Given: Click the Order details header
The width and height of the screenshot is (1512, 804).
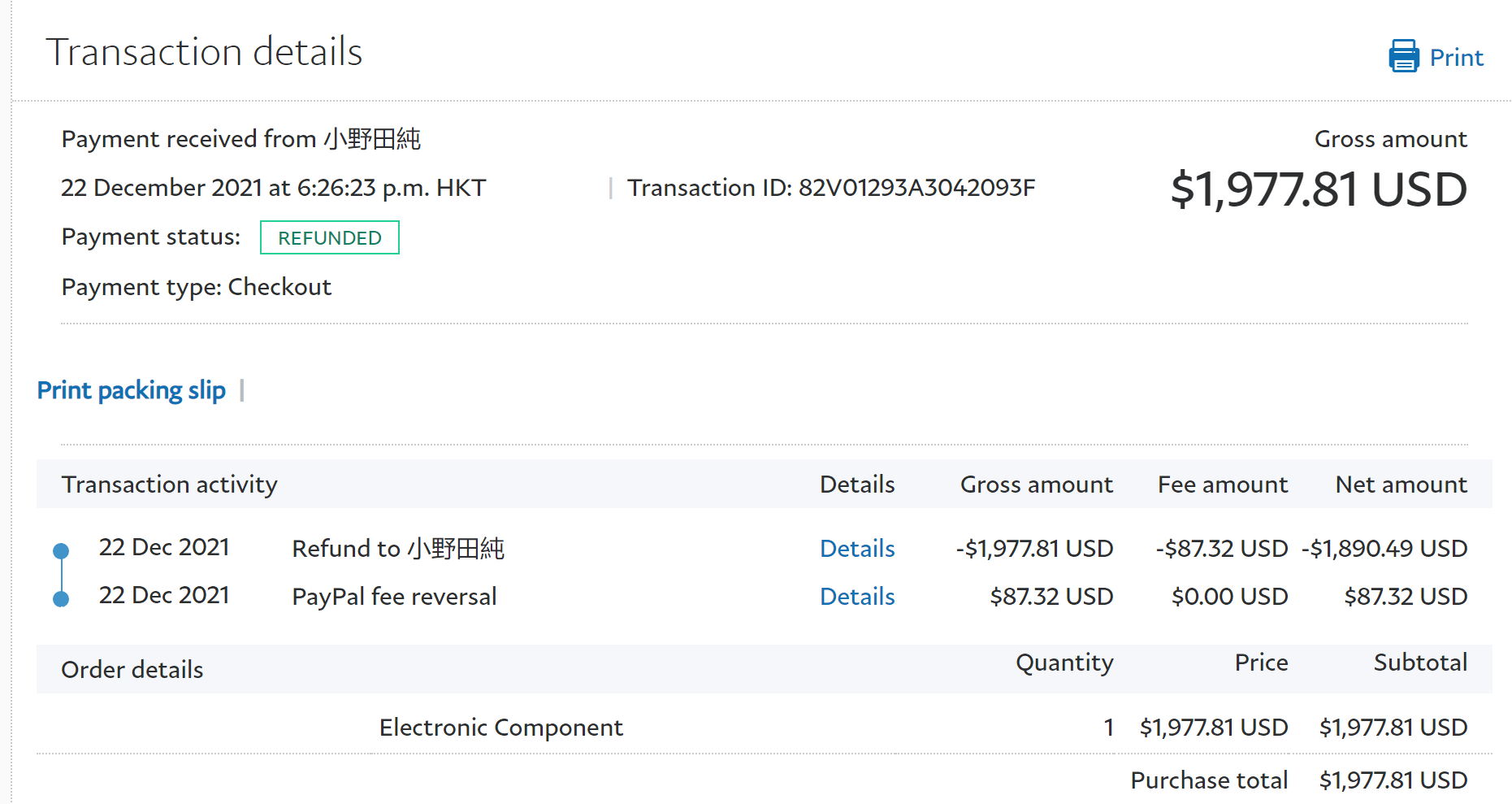Looking at the screenshot, I should [132, 670].
